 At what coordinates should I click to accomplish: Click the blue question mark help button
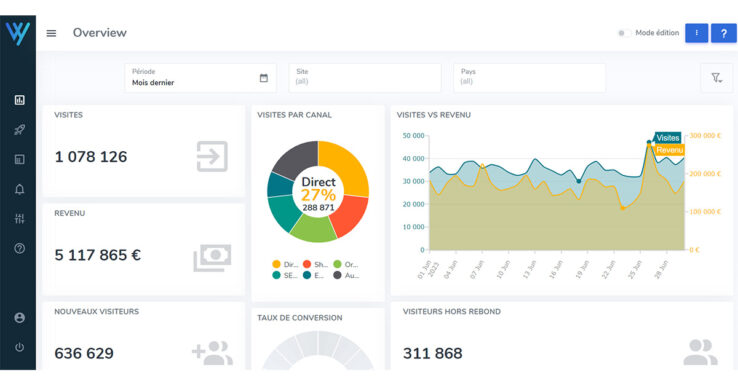[x=723, y=33]
